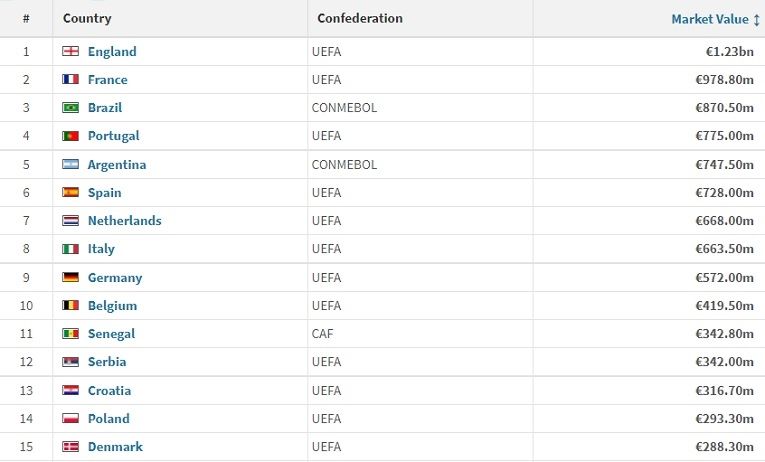The height and width of the screenshot is (462, 765).
Task: Click the Germany flag icon
Action: [x=70, y=278]
